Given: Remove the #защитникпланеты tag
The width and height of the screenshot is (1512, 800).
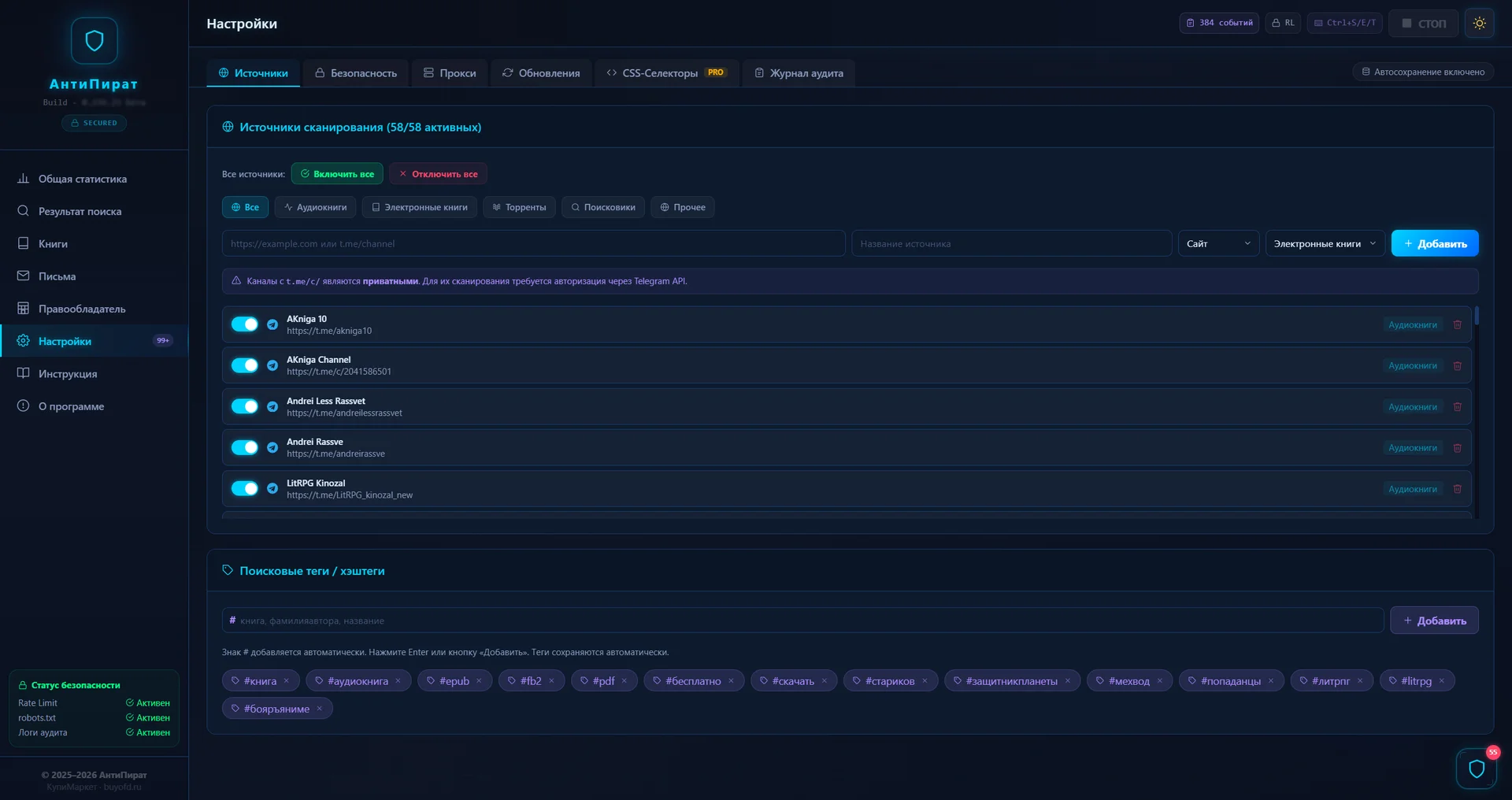Looking at the screenshot, I should click(x=1068, y=681).
